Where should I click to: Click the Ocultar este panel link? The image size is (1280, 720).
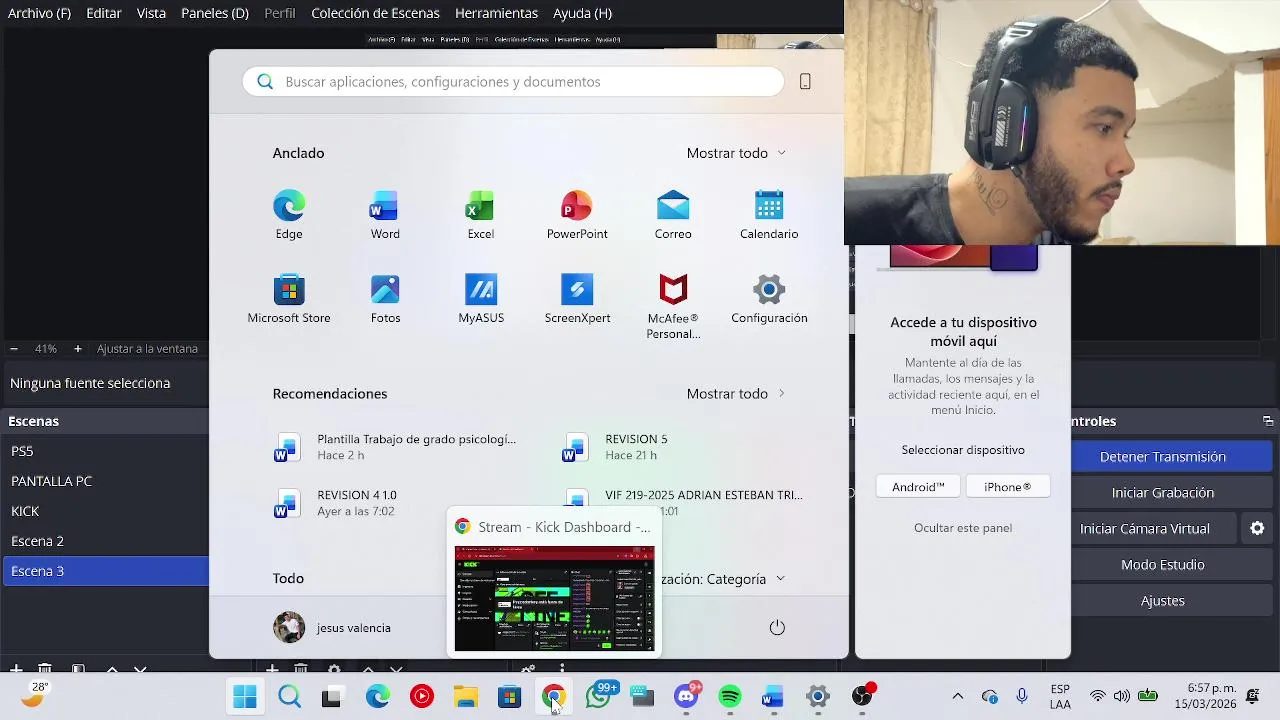(963, 528)
